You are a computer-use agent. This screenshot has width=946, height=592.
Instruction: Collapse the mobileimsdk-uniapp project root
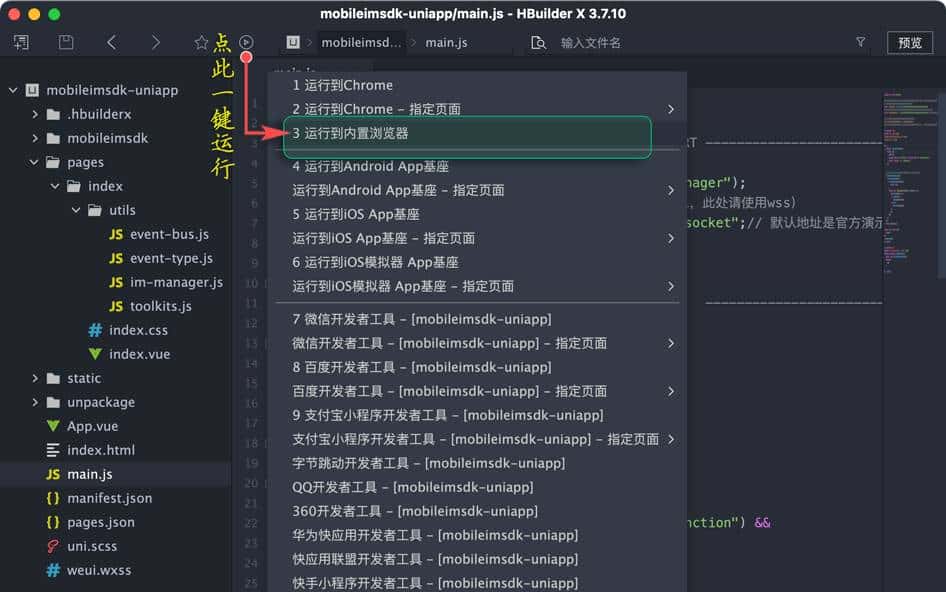11,89
